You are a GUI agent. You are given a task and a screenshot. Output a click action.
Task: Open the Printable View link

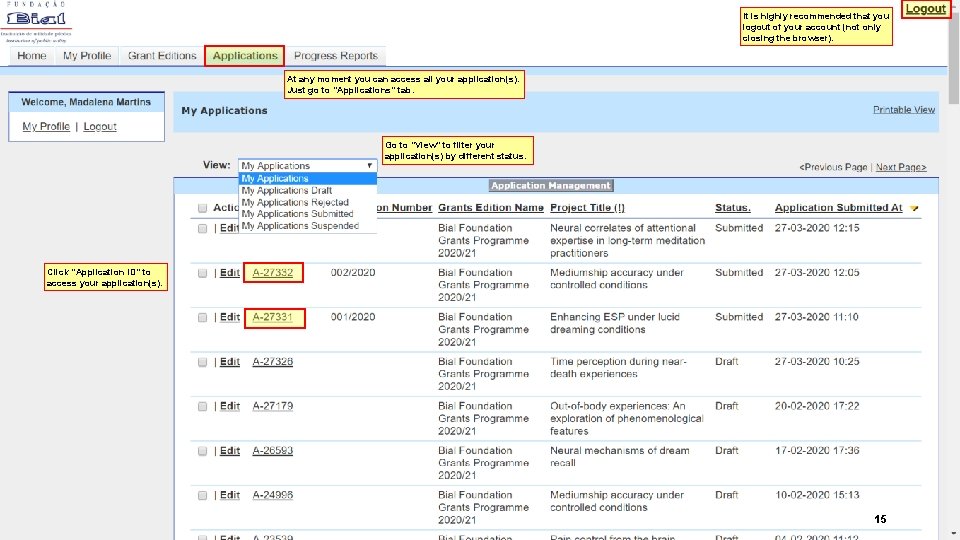point(904,110)
